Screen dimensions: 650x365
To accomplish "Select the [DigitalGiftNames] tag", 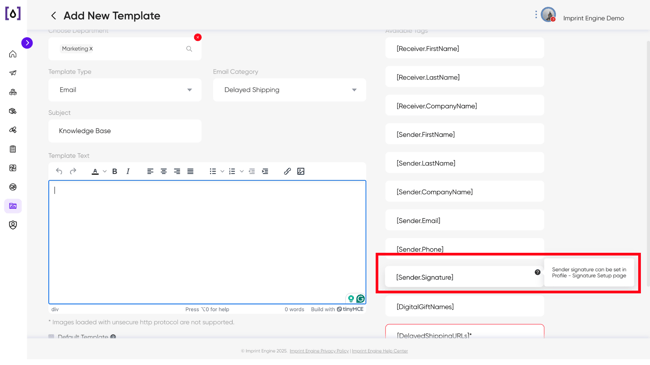I will click(x=464, y=307).
